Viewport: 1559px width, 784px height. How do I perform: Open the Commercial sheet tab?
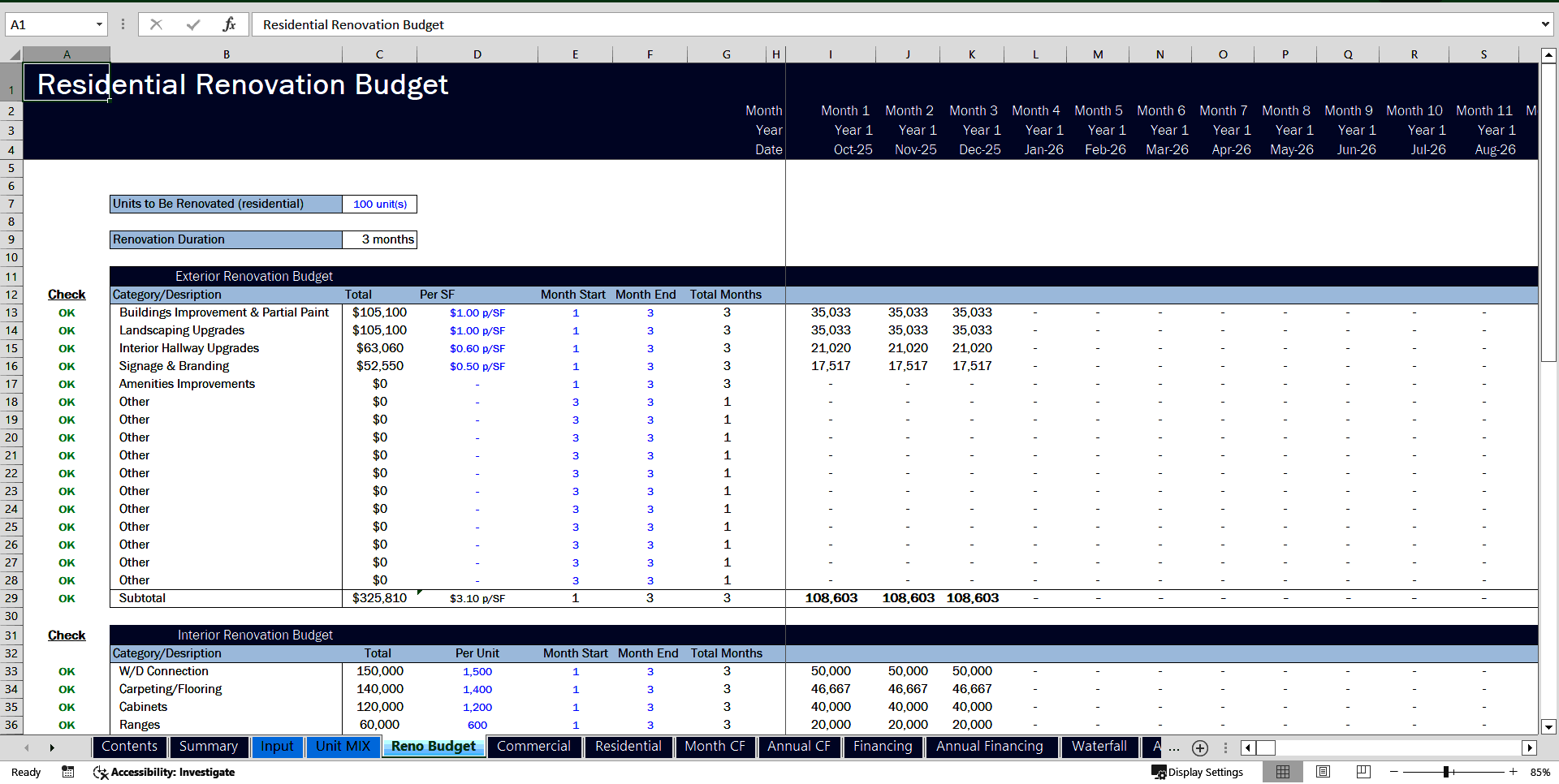click(x=534, y=747)
